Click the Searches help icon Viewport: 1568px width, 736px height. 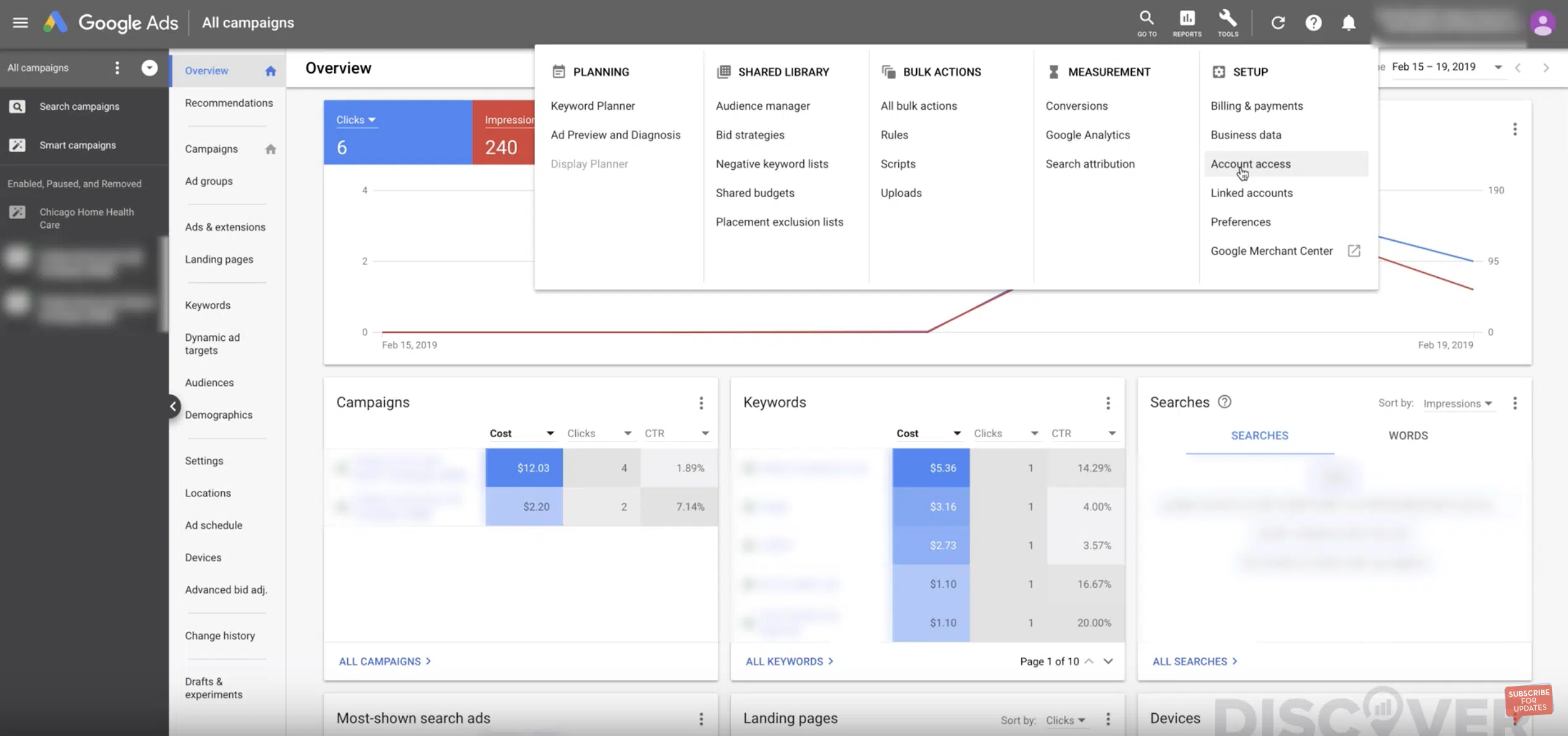coord(1224,402)
